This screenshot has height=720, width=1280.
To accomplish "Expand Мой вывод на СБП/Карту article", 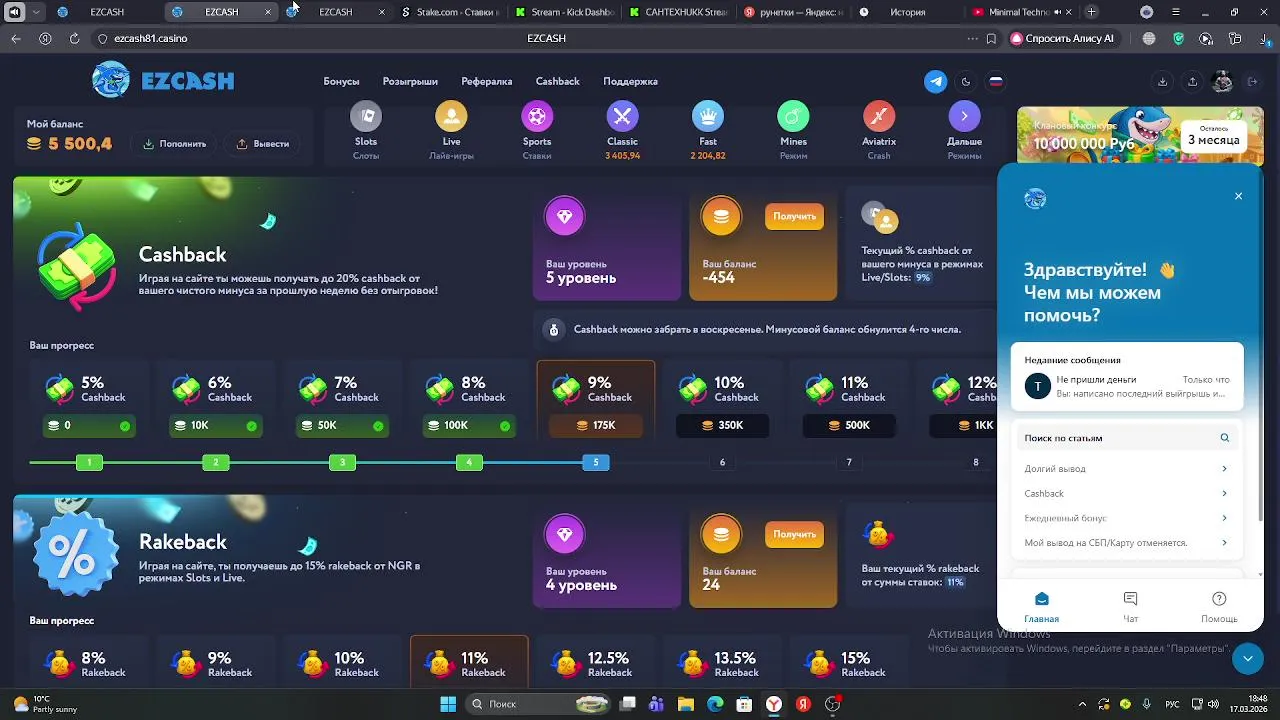I will pos(1127,543).
